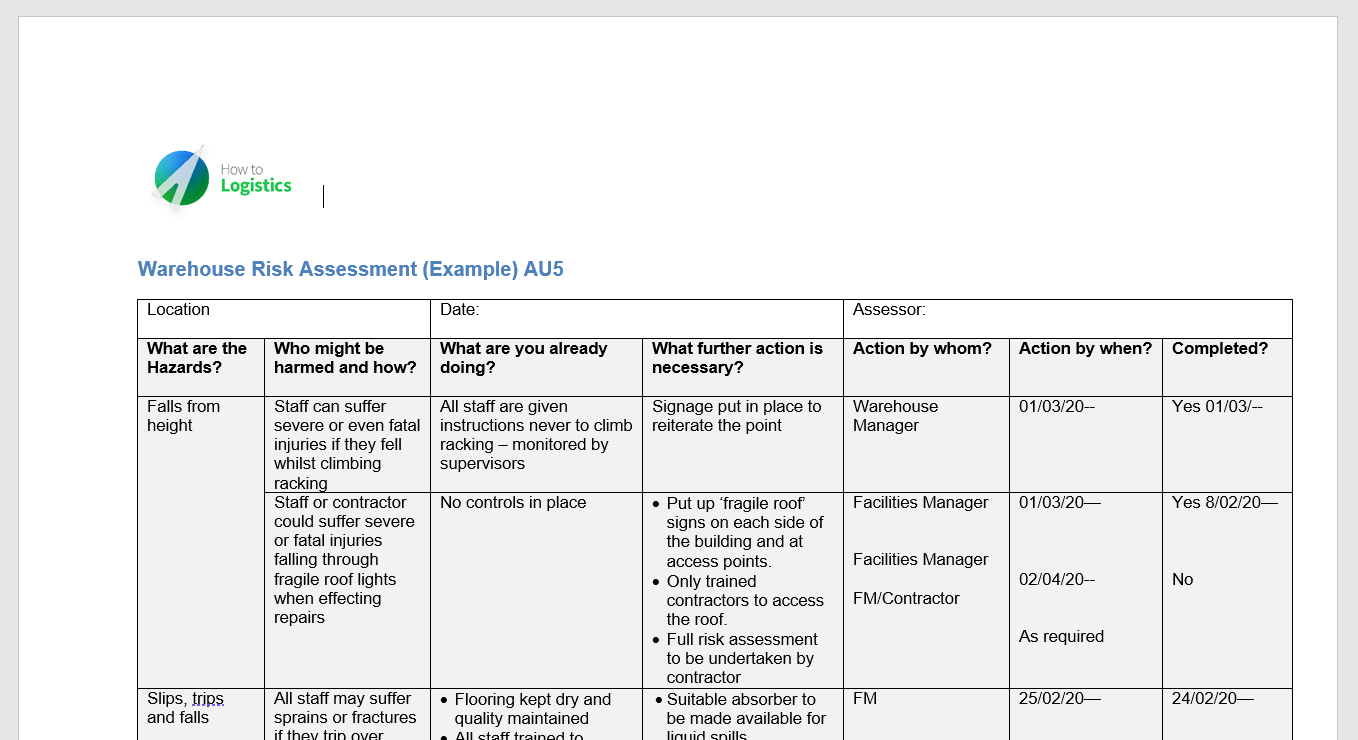Image resolution: width=1358 pixels, height=740 pixels.
Task: Click the Action by when? column header
Action: point(1083,348)
